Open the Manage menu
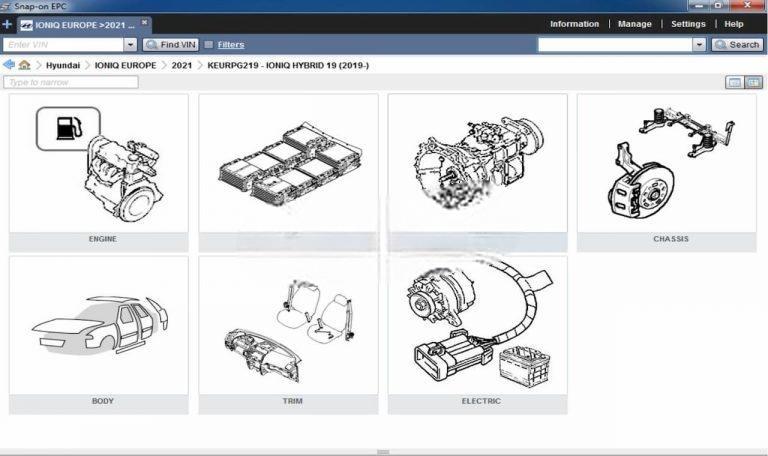This screenshot has height=456, width=768. tap(634, 24)
